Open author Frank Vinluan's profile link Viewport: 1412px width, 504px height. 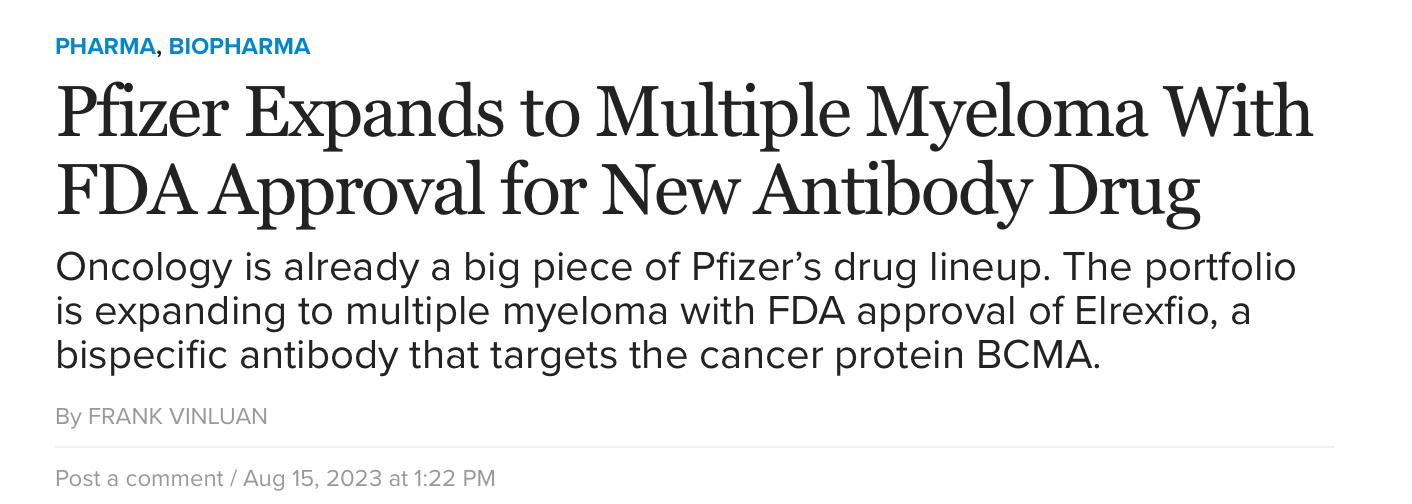(178, 416)
